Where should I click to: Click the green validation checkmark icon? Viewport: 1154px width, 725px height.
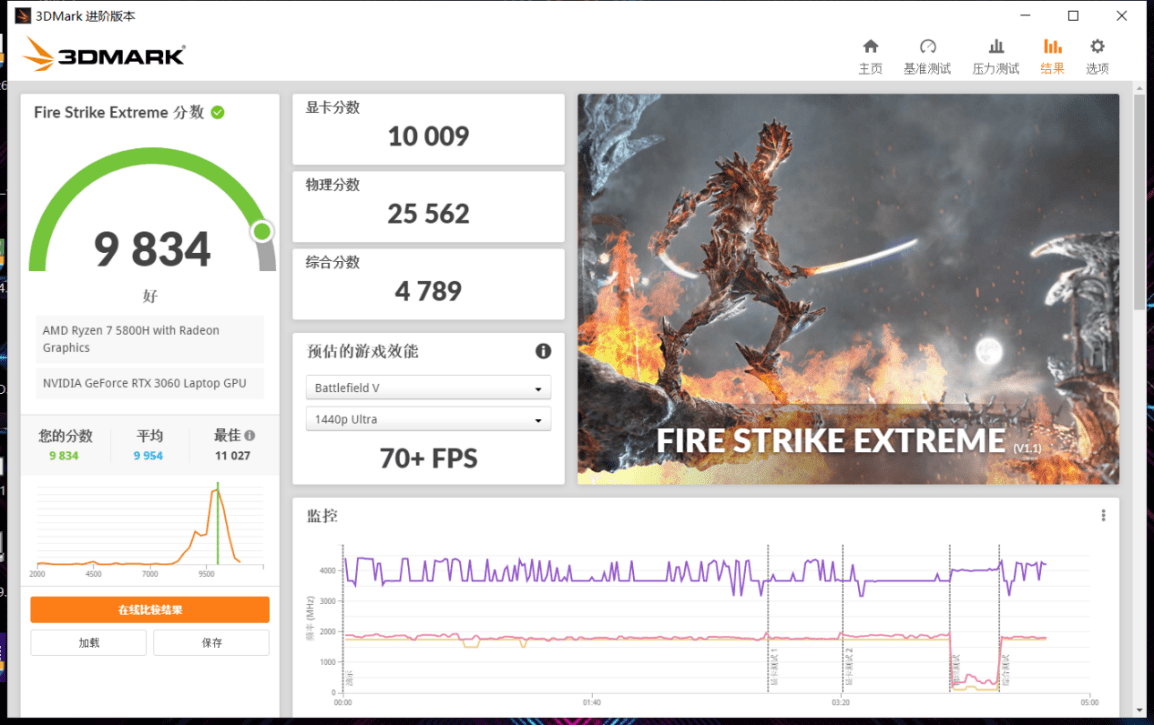[x=218, y=113]
